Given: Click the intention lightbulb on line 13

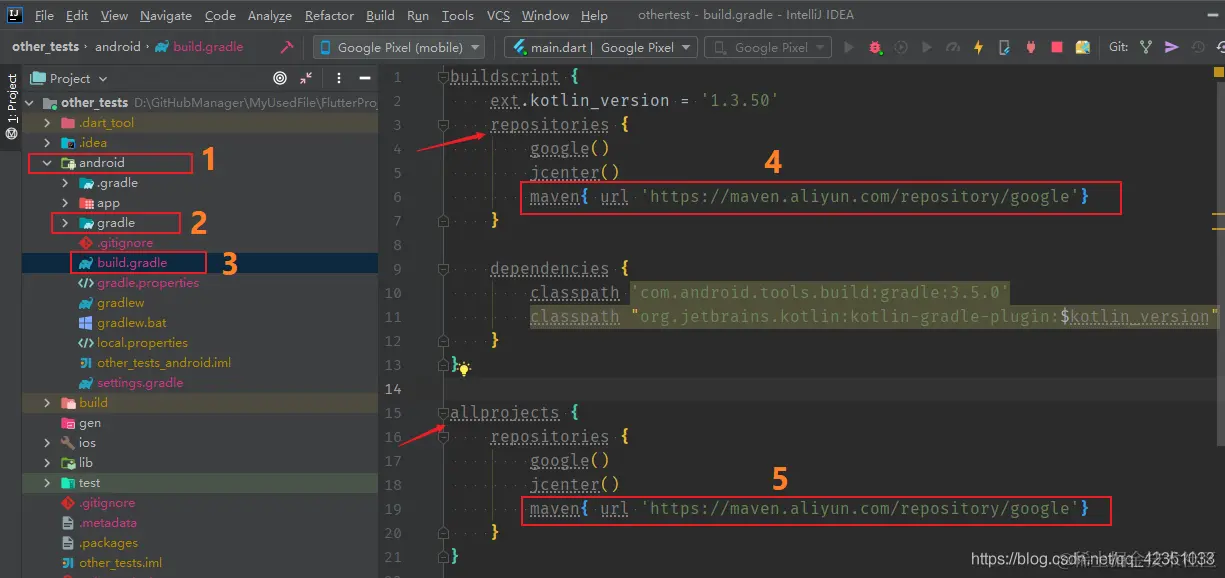Looking at the screenshot, I should pos(464,368).
